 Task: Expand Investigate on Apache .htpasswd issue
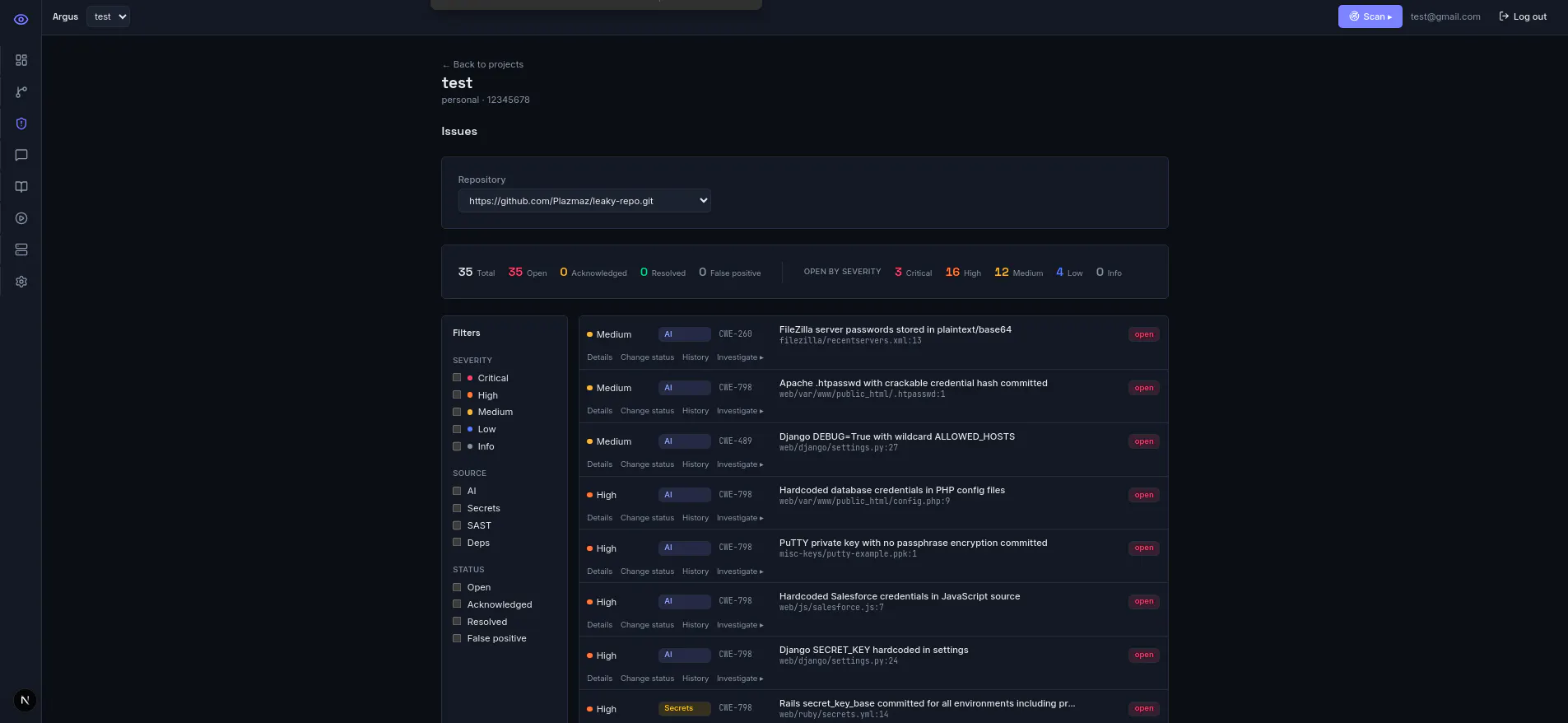(x=740, y=411)
